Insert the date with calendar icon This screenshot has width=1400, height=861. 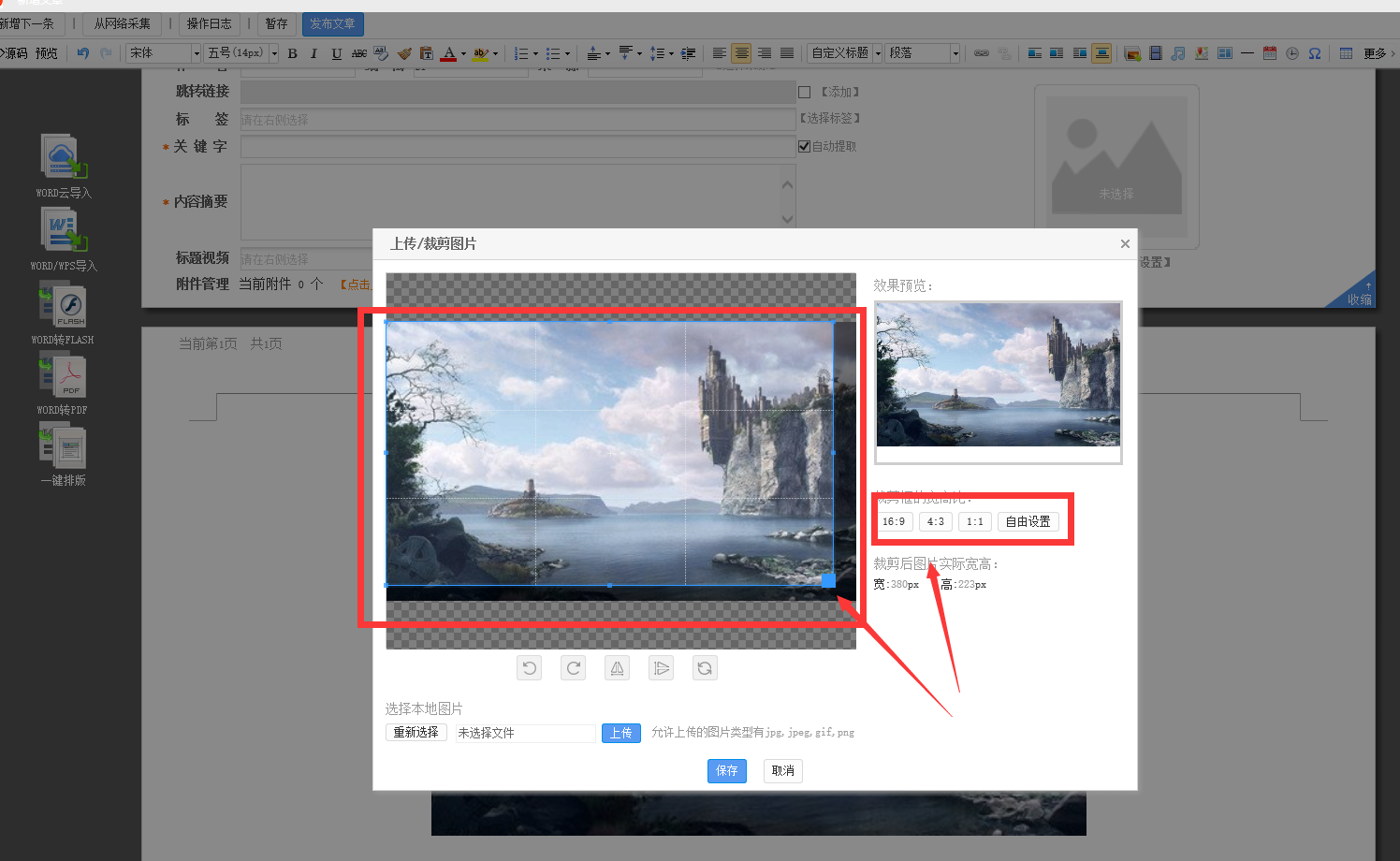click(x=1270, y=53)
